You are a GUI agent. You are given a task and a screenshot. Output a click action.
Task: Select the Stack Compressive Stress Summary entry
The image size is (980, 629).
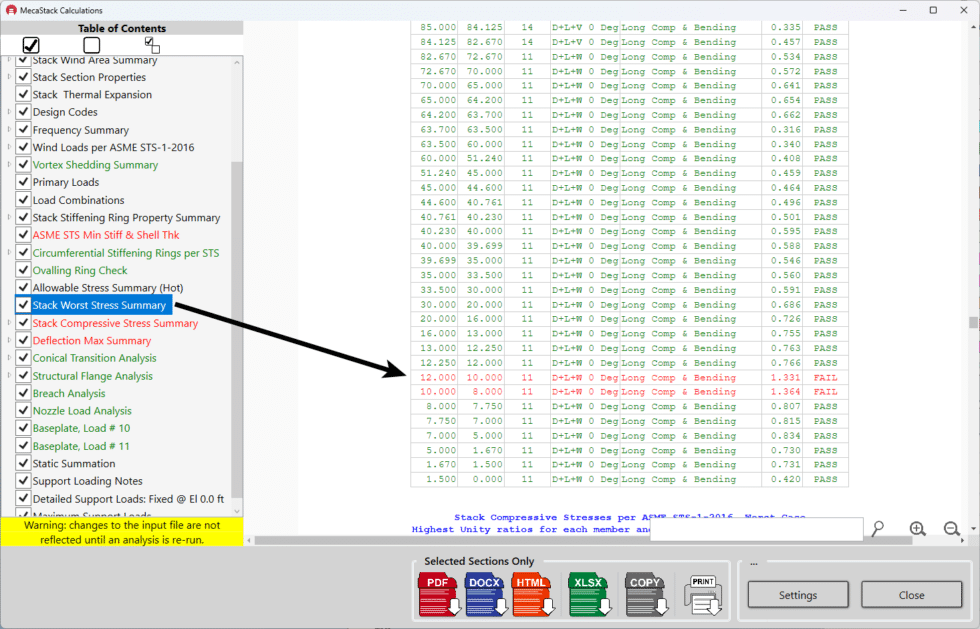(x=115, y=323)
